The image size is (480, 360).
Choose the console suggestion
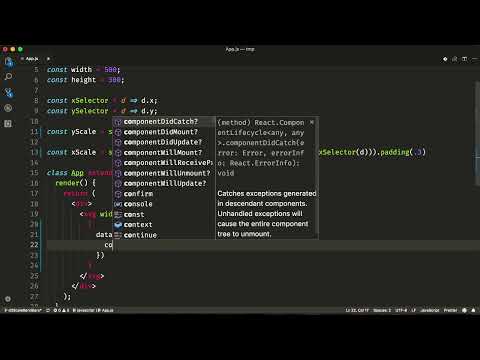click(x=164, y=204)
